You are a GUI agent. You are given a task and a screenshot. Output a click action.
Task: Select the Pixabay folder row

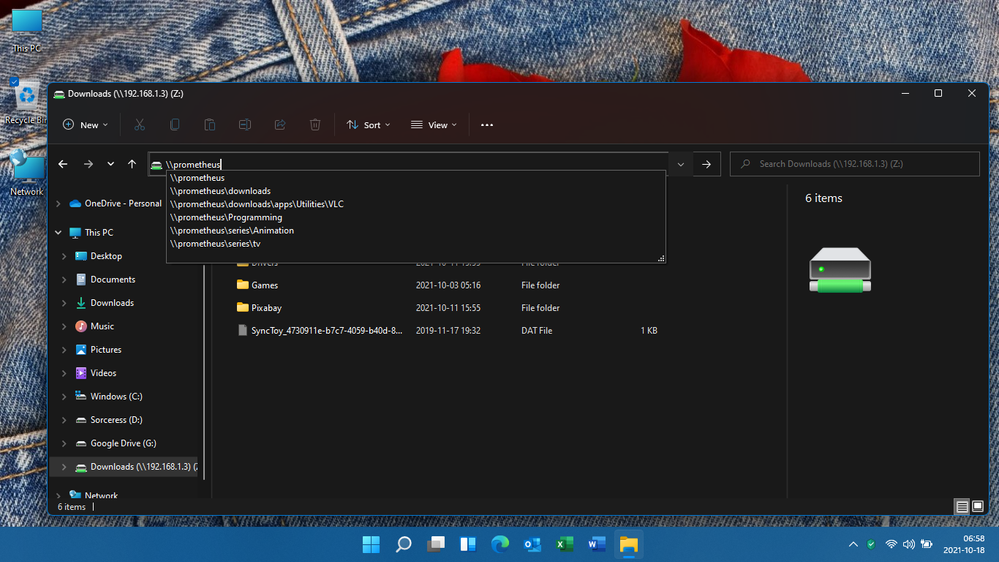coord(446,308)
